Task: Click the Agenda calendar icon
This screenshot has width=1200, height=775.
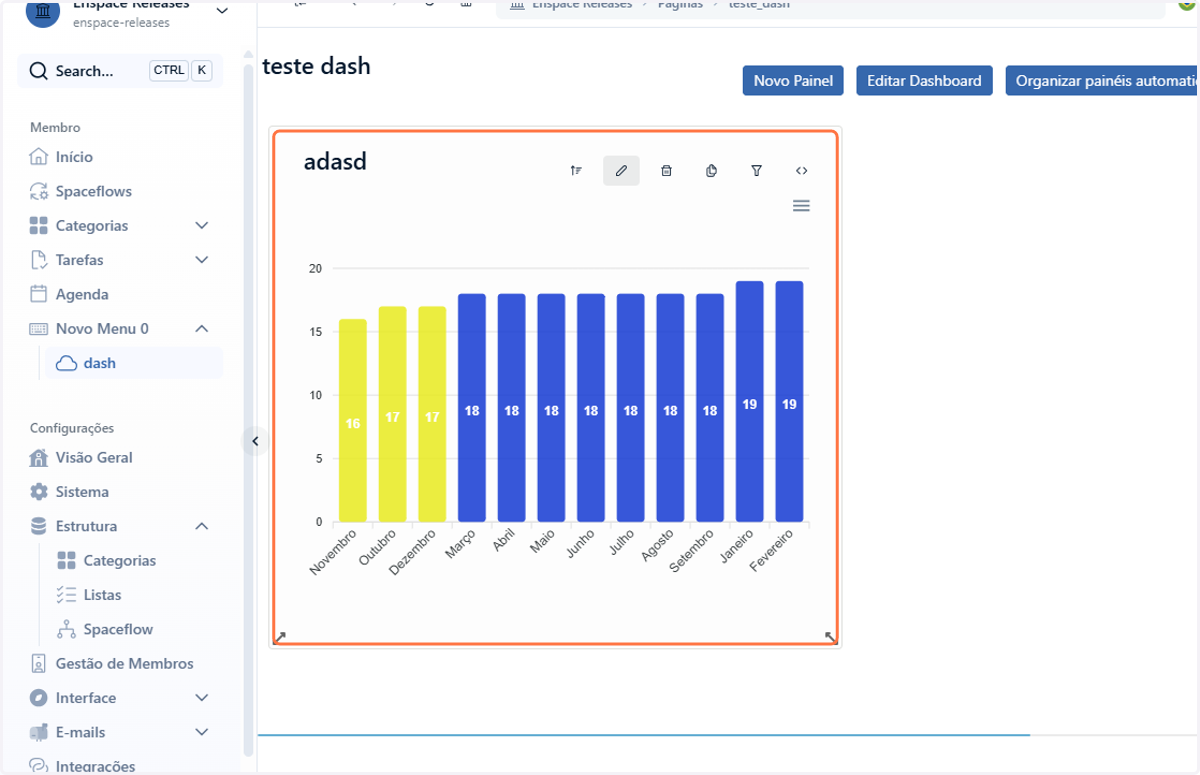Action: click(x=38, y=294)
